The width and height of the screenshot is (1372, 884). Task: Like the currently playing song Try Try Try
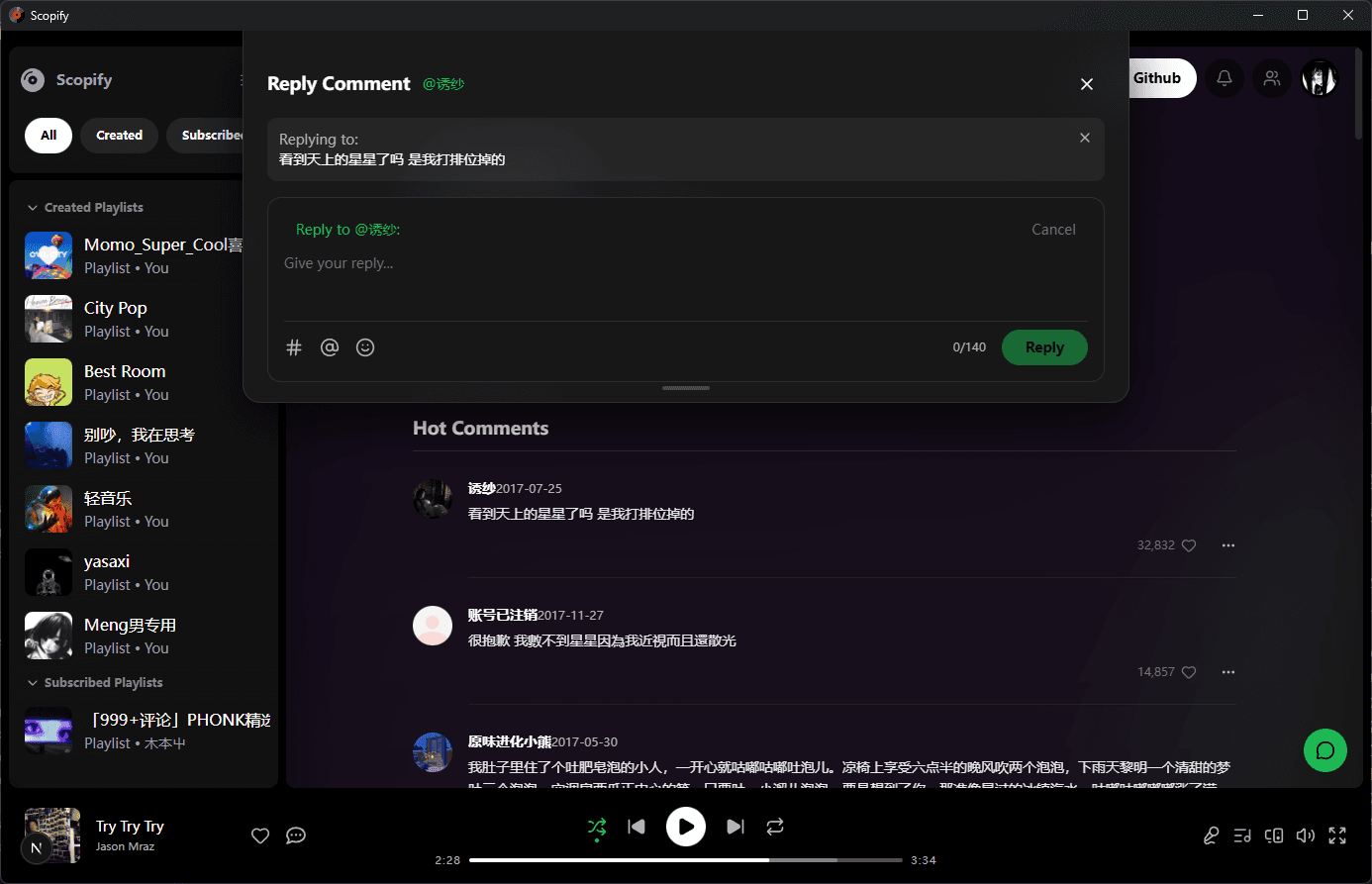click(x=260, y=835)
